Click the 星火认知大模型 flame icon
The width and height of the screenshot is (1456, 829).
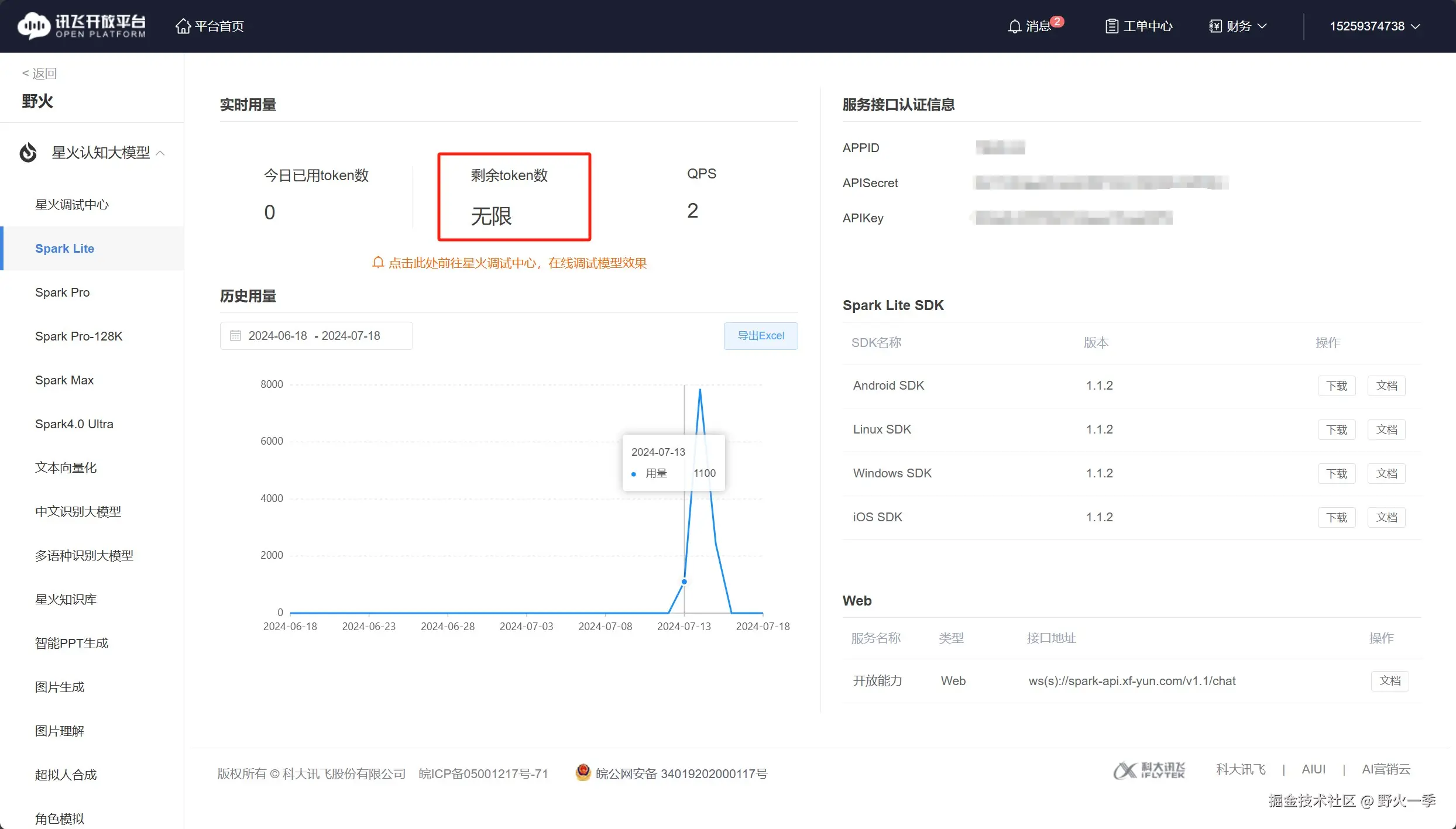[x=28, y=153]
